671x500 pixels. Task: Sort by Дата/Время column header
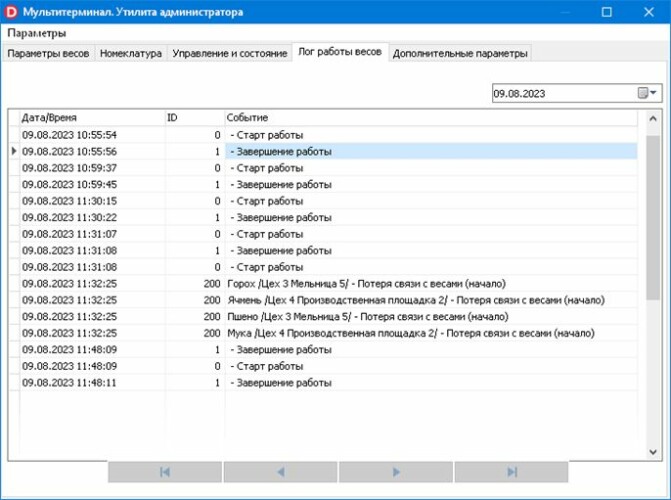point(90,117)
